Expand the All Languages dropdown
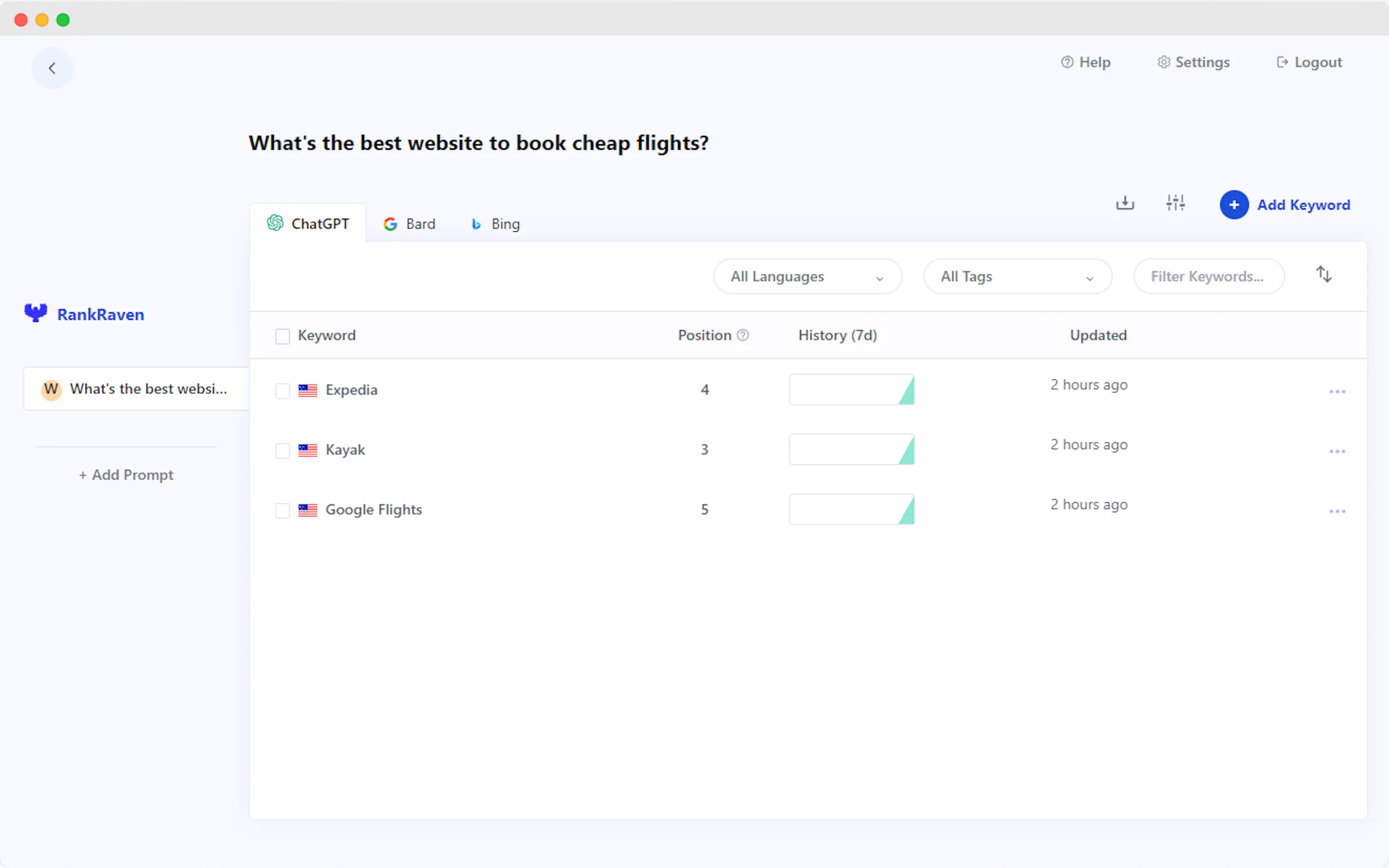 coord(807,277)
